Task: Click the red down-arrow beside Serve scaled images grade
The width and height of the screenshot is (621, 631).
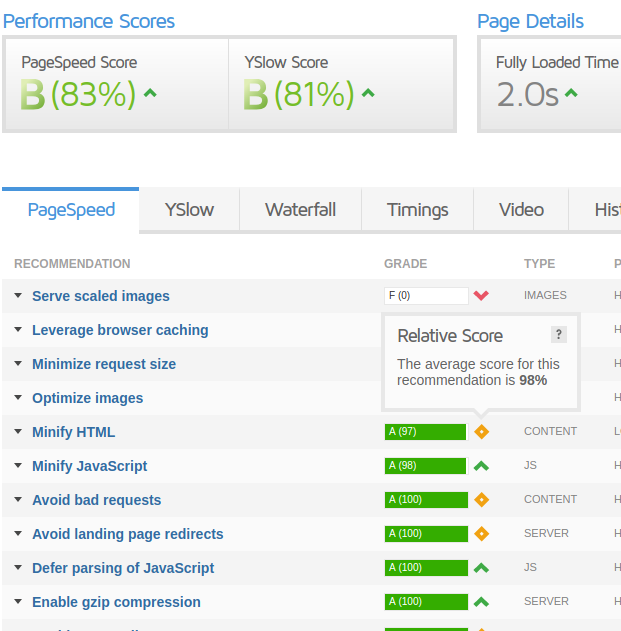Action: [x=481, y=295]
